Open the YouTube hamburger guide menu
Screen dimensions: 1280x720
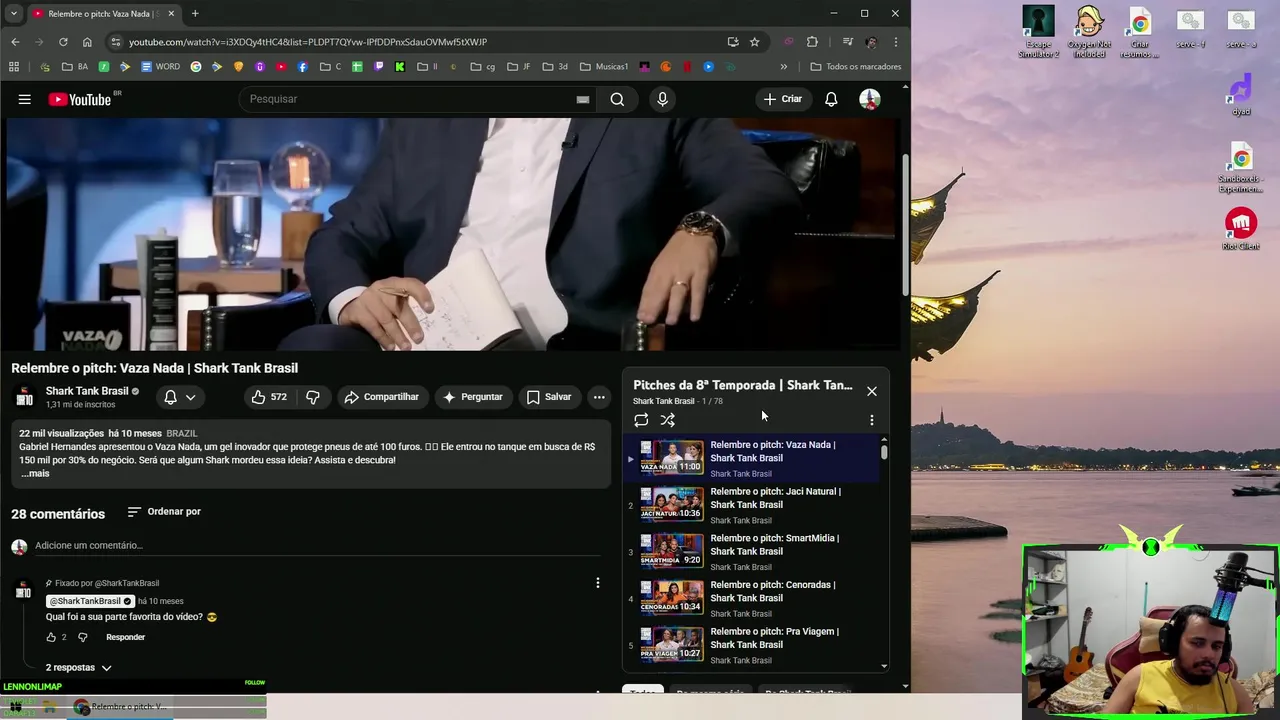pos(25,99)
